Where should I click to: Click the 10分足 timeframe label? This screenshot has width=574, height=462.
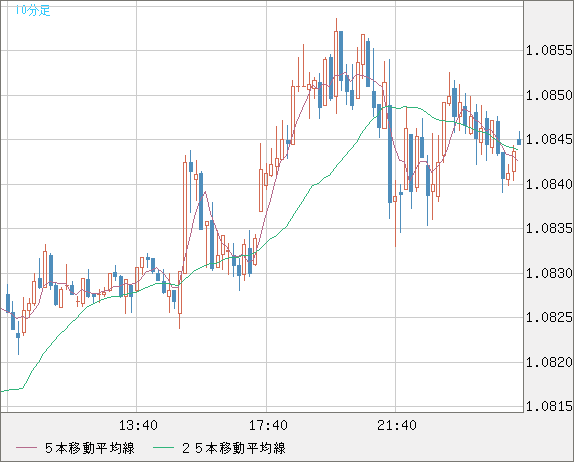pyautogui.click(x=33, y=10)
